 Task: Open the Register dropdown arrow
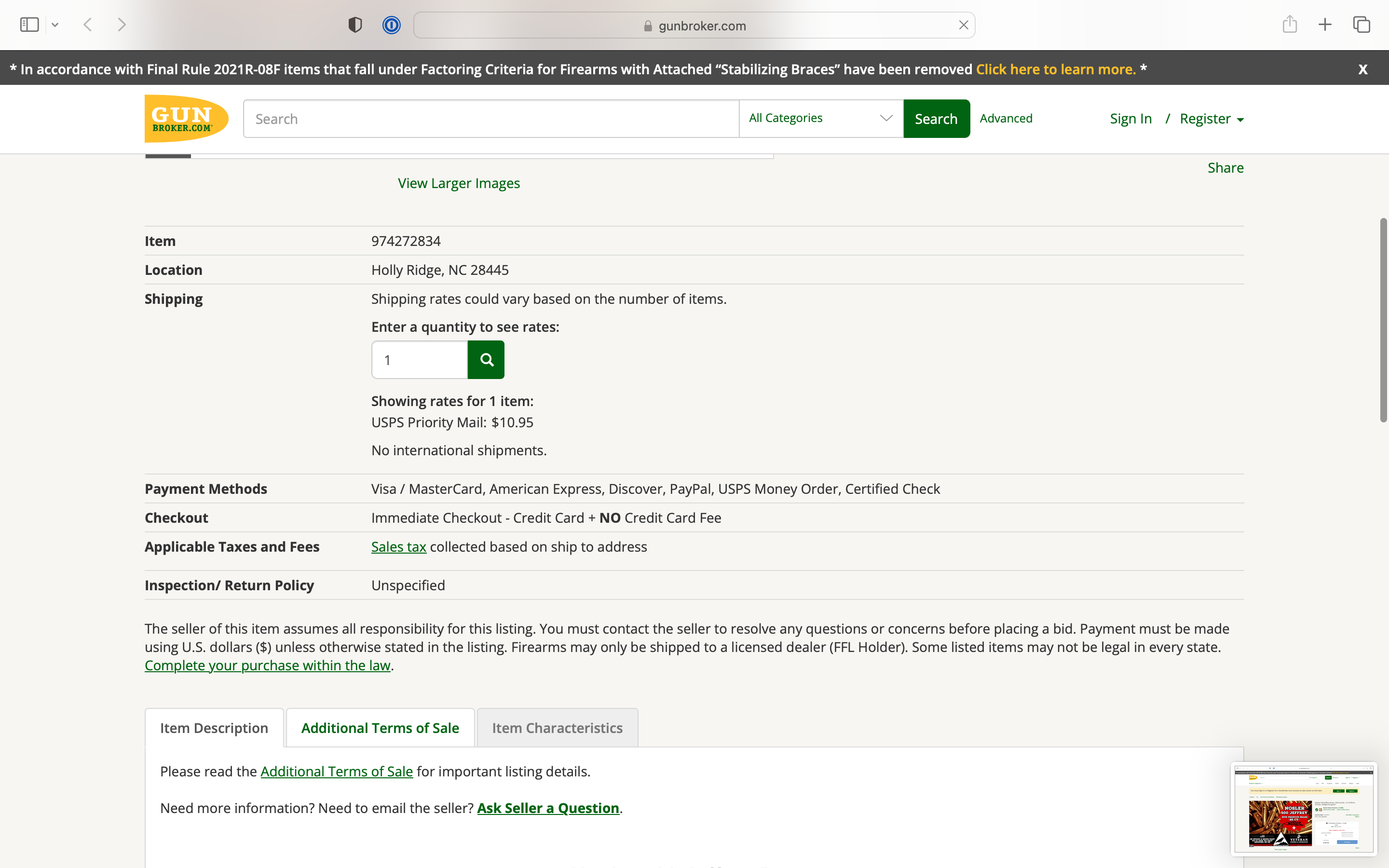tap(1241, 120)
